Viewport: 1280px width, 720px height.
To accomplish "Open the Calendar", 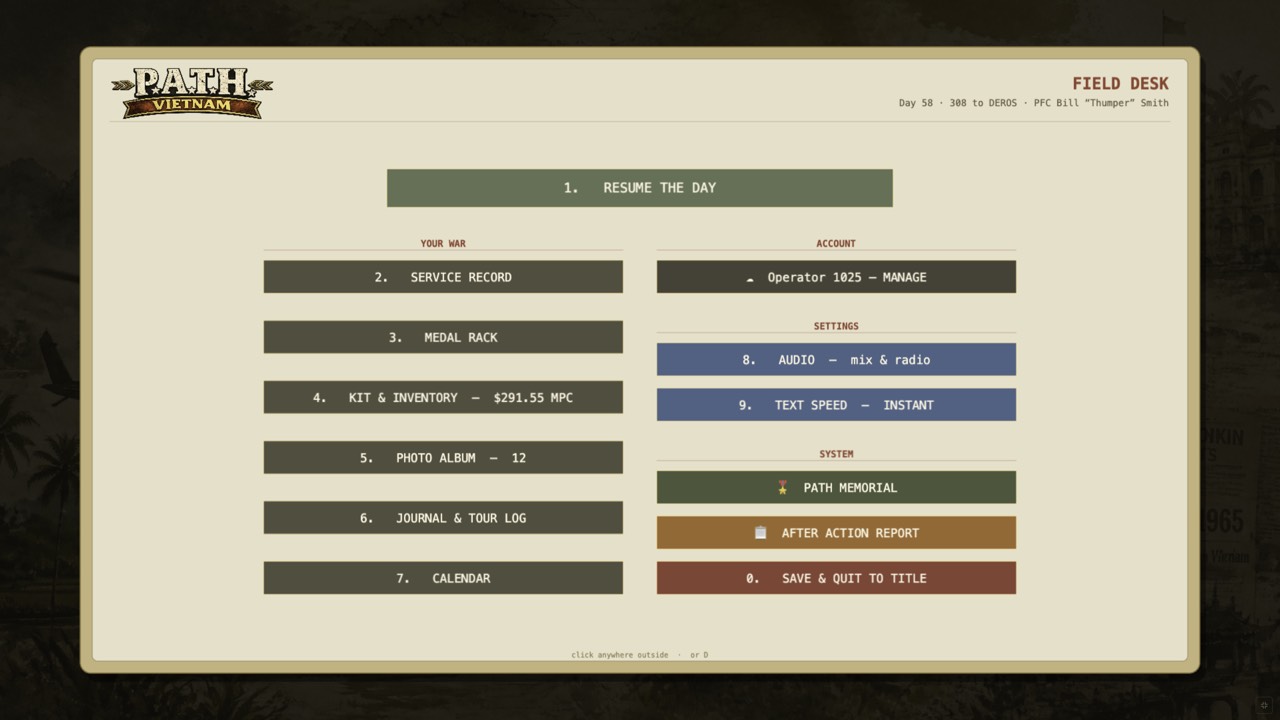I will pos(443,578).
